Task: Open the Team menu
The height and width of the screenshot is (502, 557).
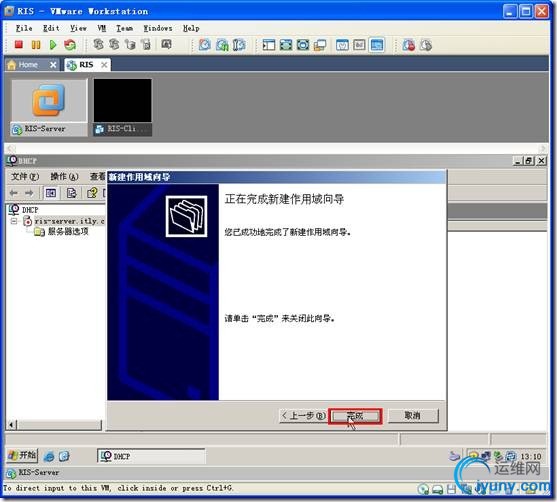Action: pos(125,28)
